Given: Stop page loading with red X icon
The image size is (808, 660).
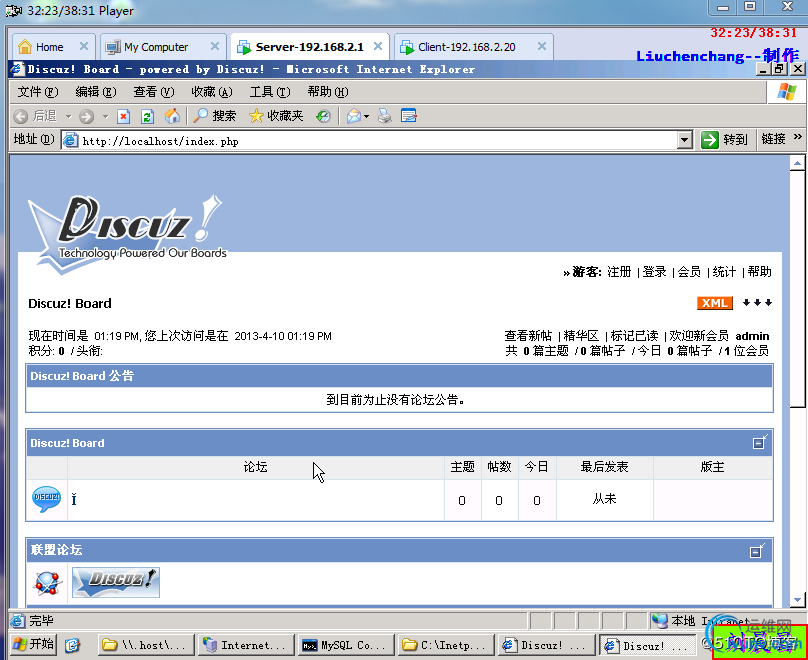Looking at the screenshot, I should pos(124,116).
